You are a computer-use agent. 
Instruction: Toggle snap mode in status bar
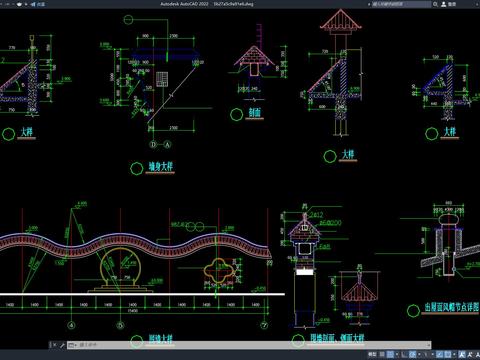390,354
